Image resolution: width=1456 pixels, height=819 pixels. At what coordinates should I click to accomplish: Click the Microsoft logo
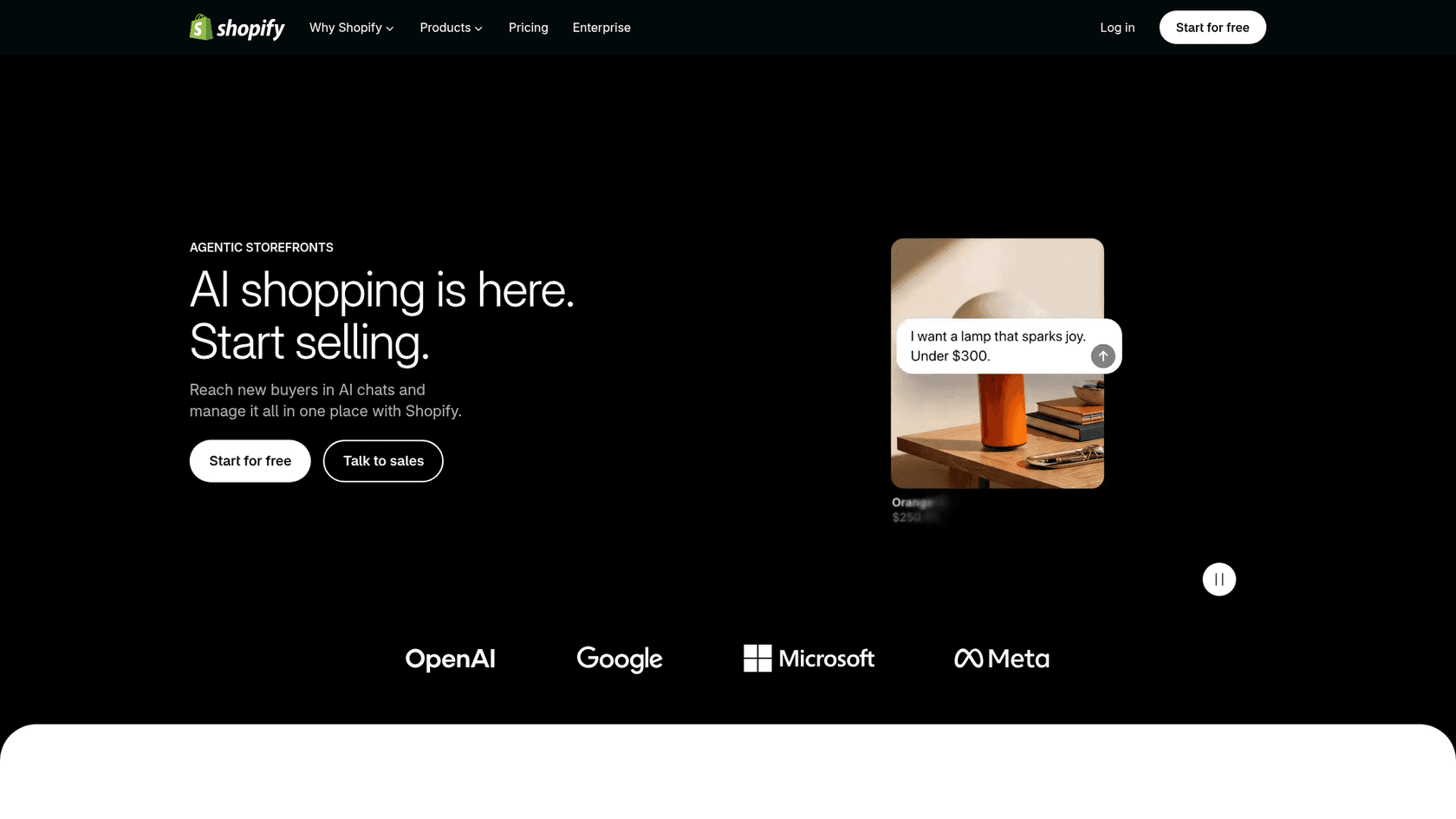click(809, 659)
